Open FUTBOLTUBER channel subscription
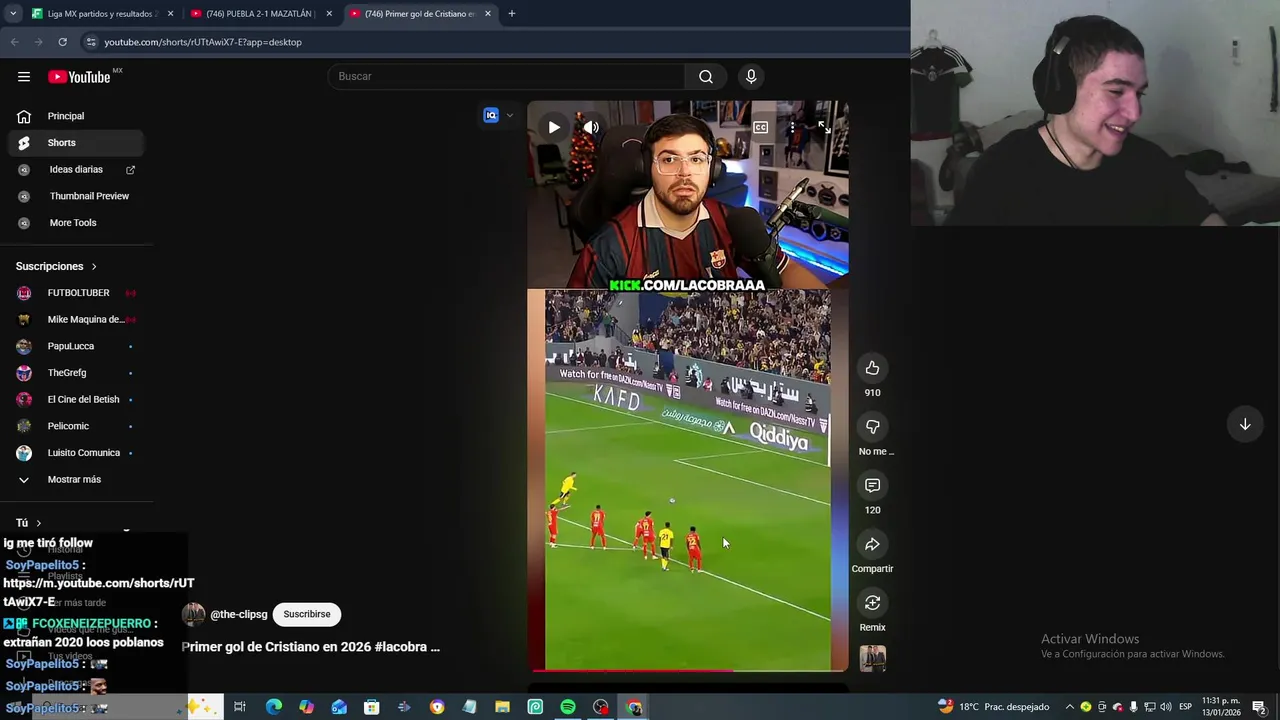Viewport: 1280px width, 720px height. point(76,293)
